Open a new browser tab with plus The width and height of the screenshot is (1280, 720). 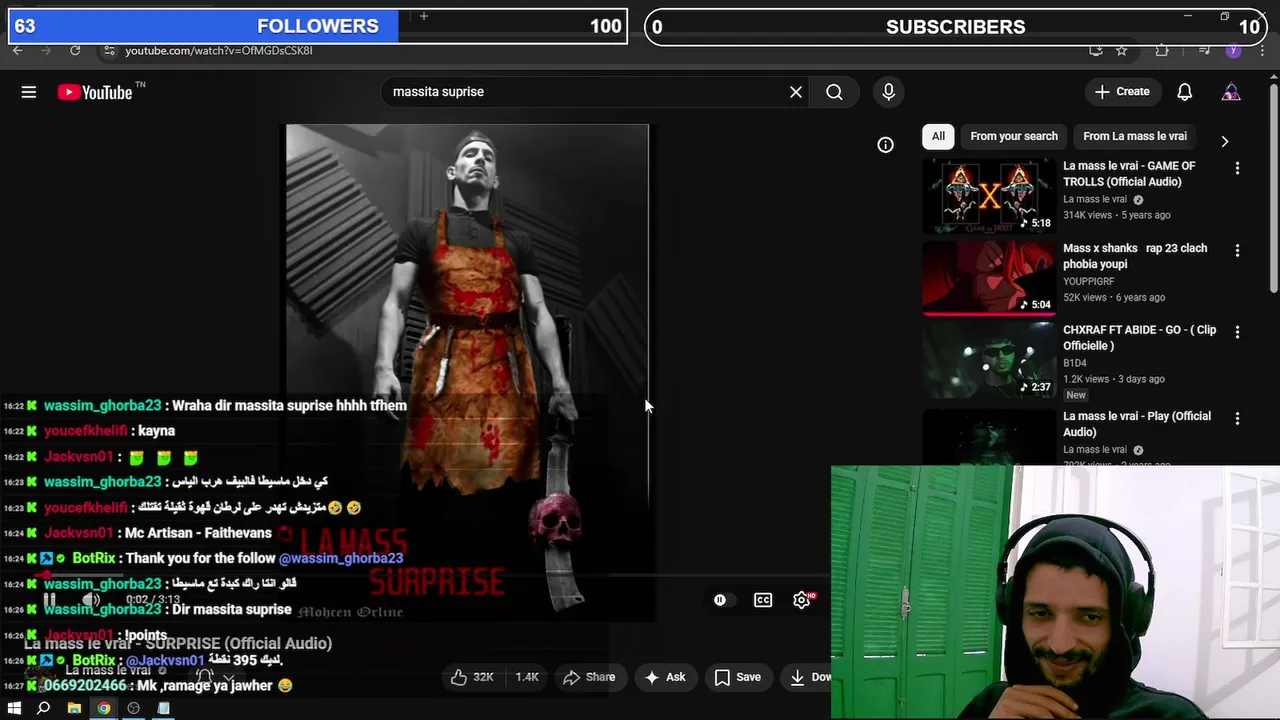(x=424, y=16)
